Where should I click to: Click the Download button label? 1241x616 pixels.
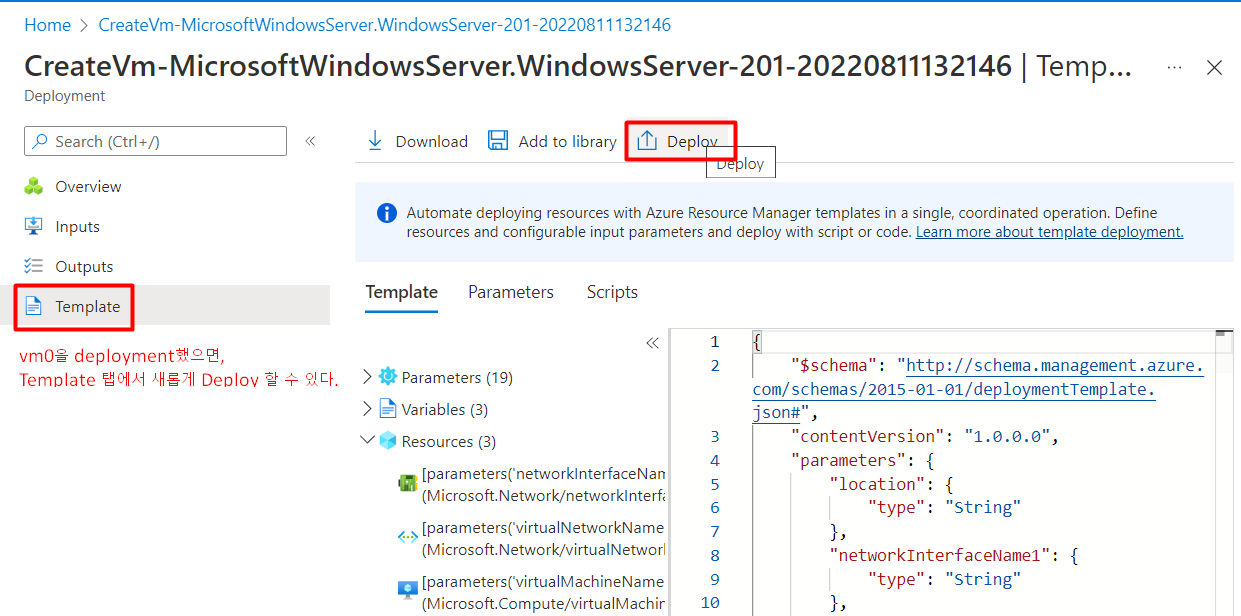[432, 142]
